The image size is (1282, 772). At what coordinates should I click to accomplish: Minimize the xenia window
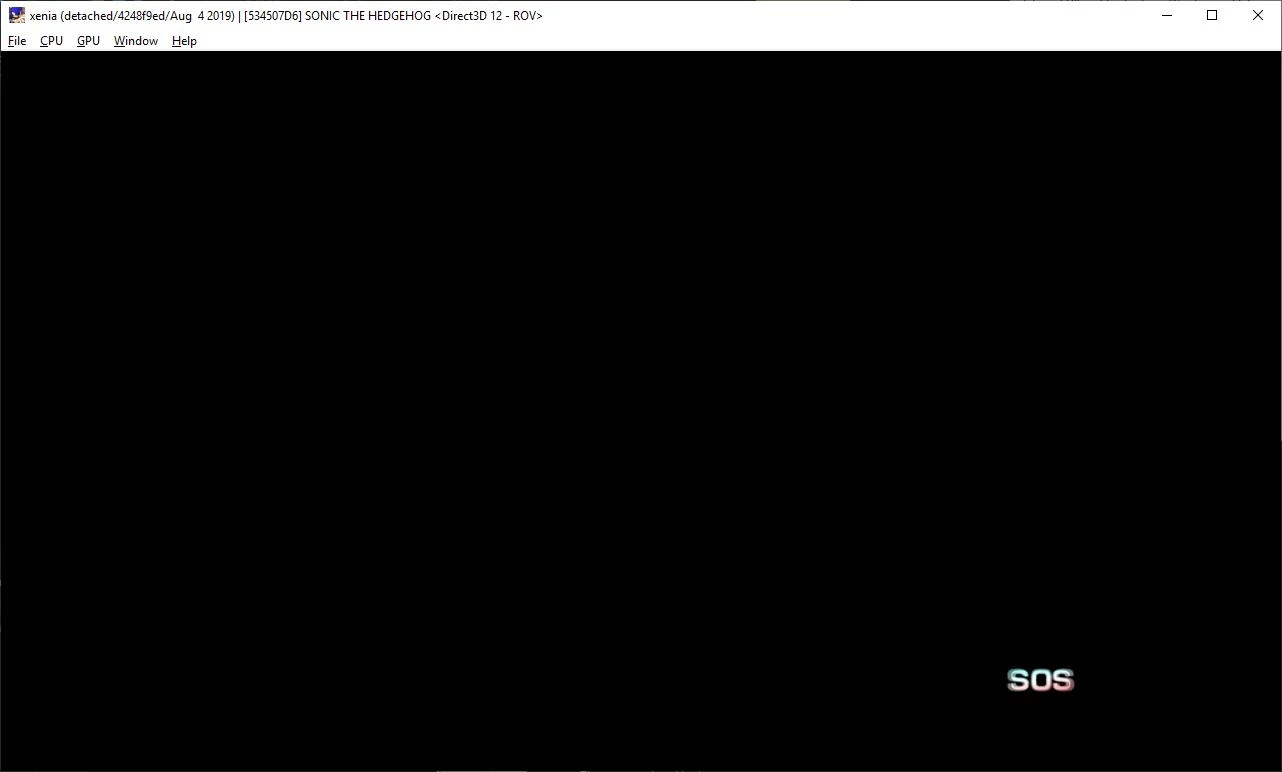click(x=1166, y=15)
